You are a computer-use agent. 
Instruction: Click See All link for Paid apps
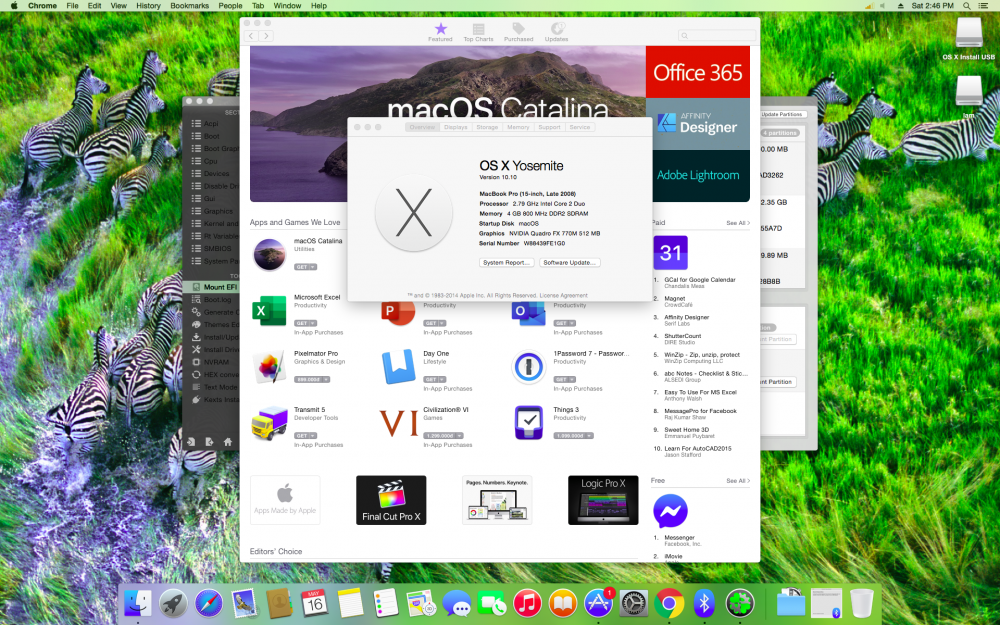(x=738, y=223)
